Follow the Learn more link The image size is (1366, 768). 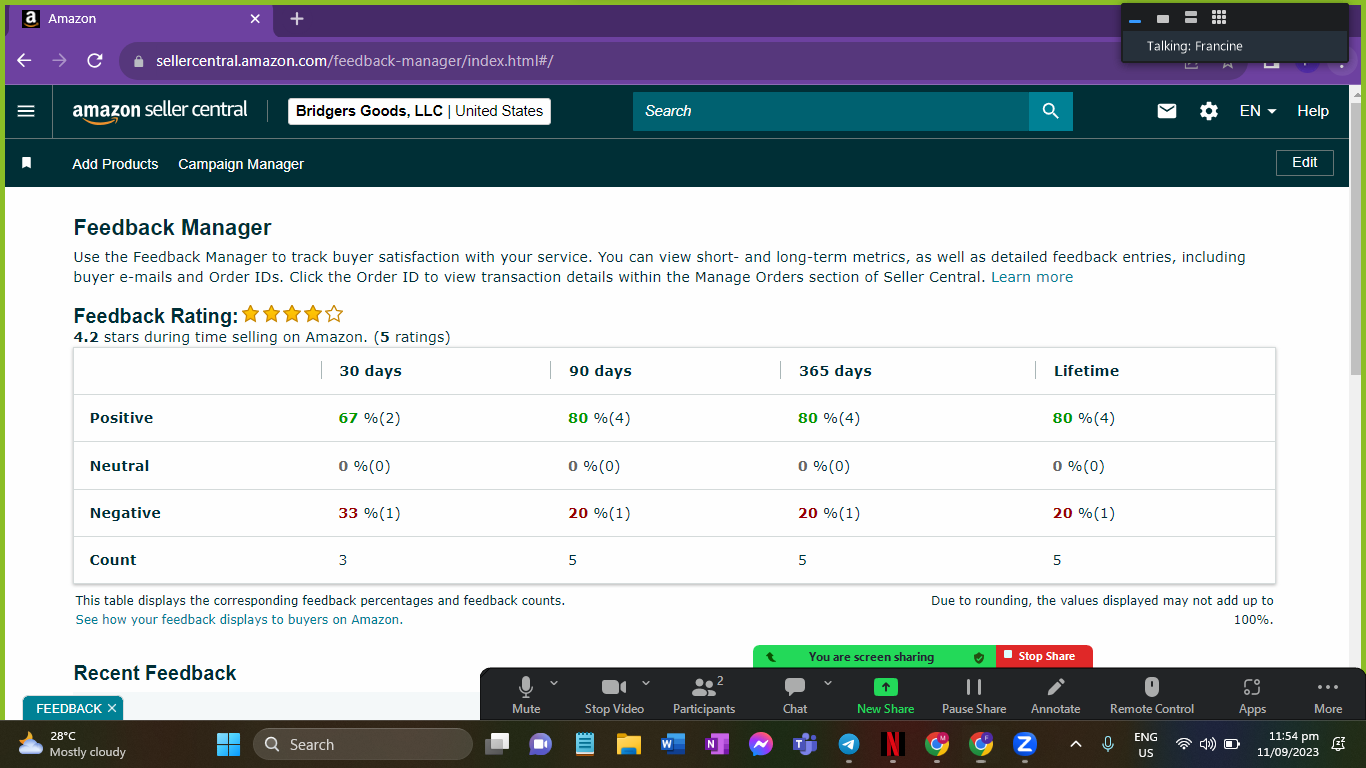tap(1032, 277)
